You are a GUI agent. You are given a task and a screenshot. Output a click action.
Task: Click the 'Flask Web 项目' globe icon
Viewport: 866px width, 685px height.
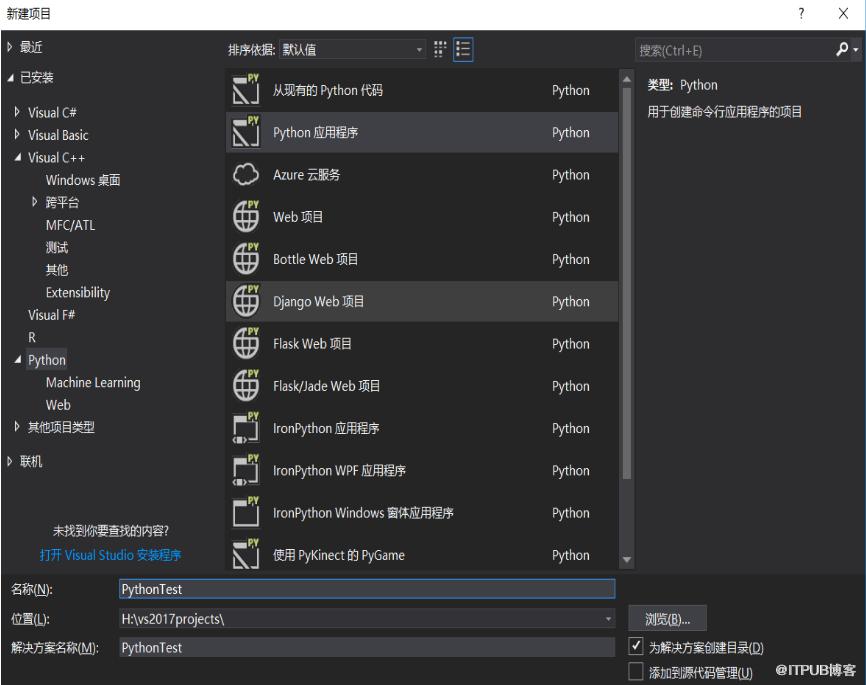[x=246, y=344]
